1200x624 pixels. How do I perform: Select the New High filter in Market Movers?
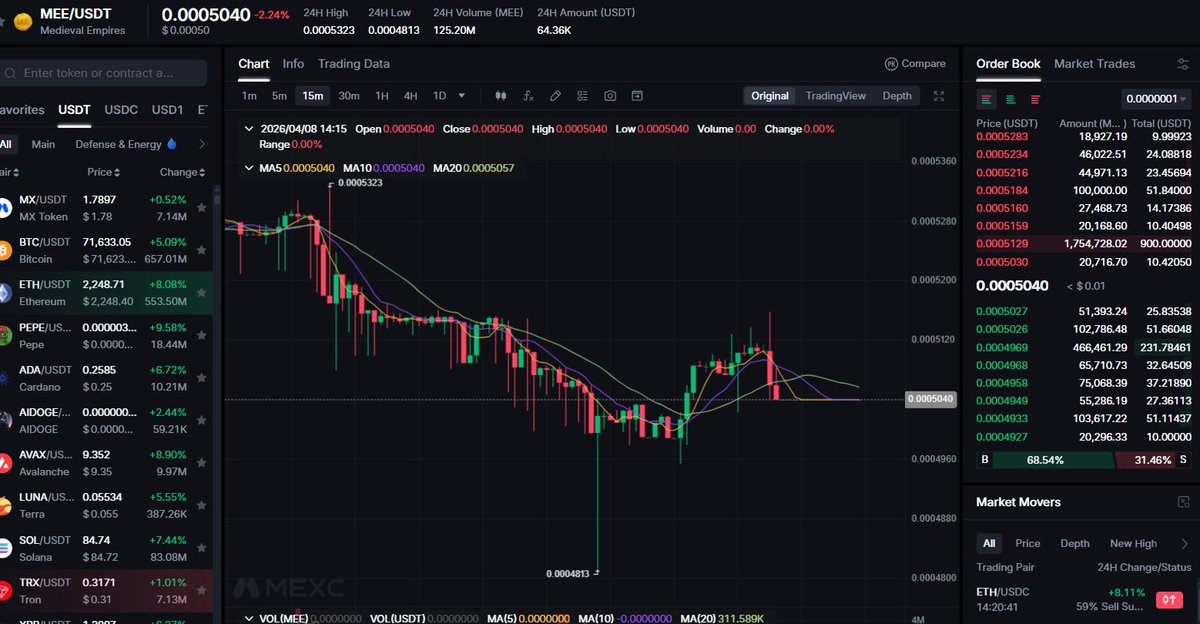coord(1133,543)
